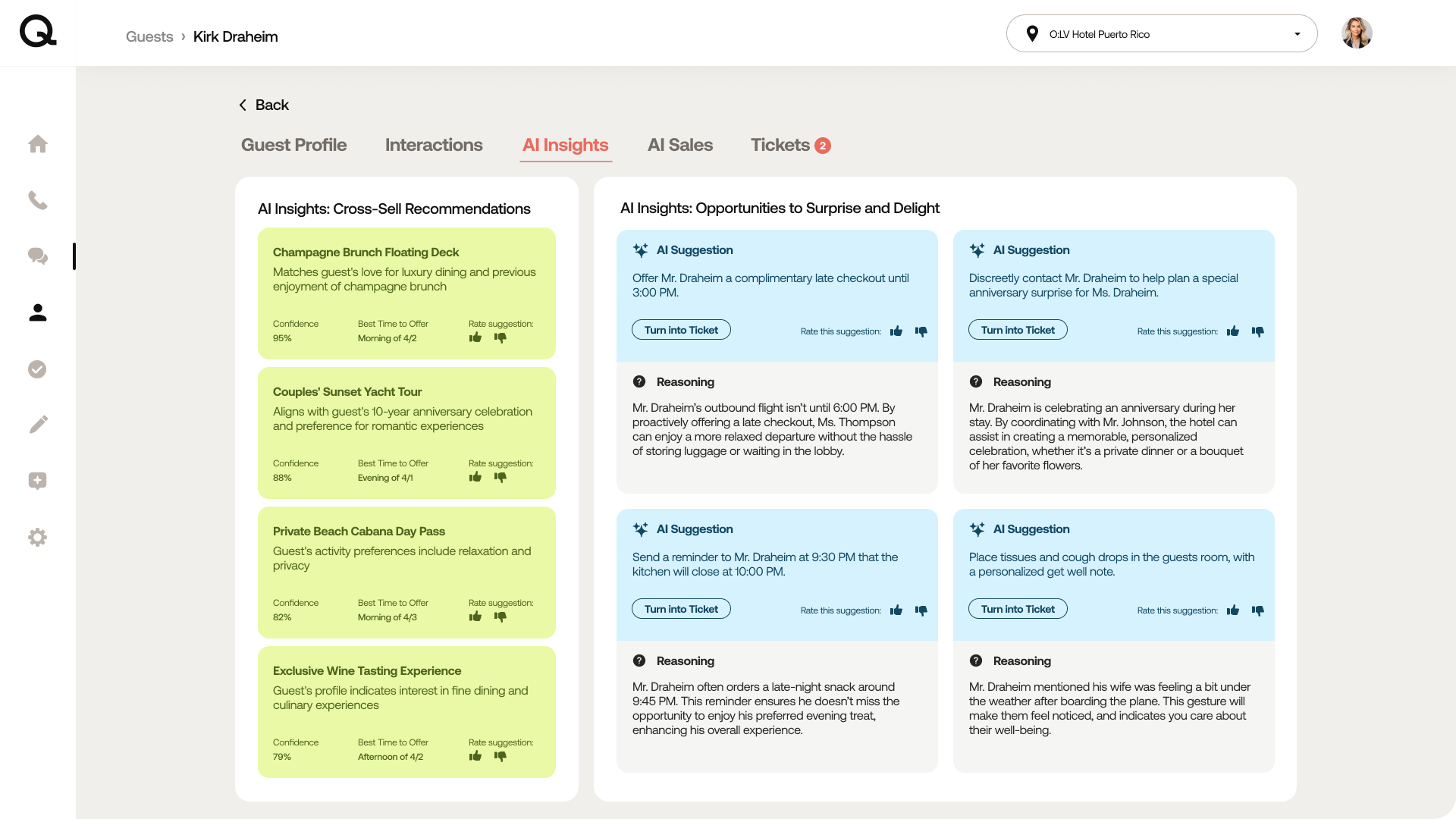Click the Back chevron link
Viewport: 1456px width, 819px height.
(x=264, y=105)
